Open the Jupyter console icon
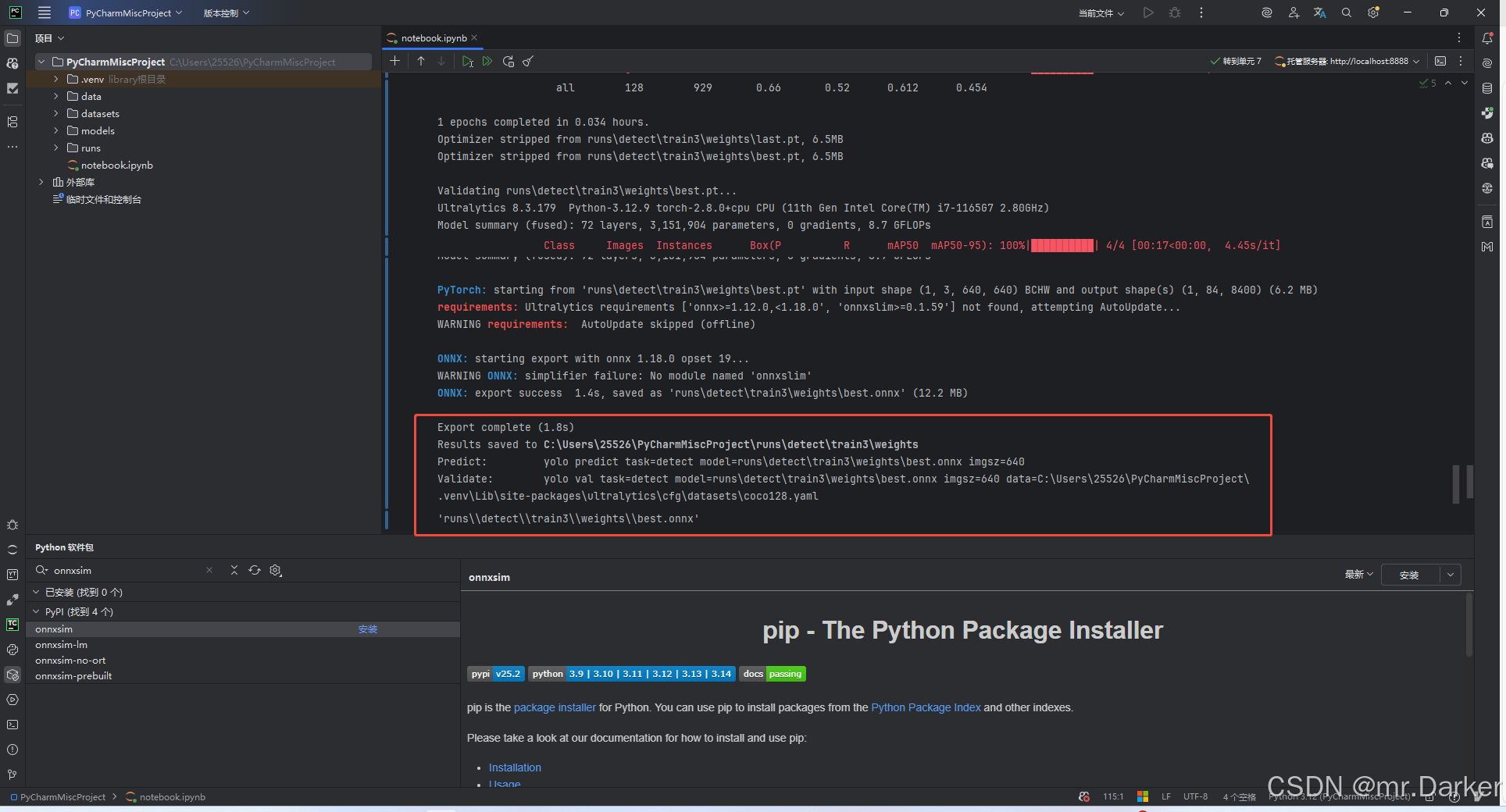The image size is (1506, 812). pos(1440,61)
